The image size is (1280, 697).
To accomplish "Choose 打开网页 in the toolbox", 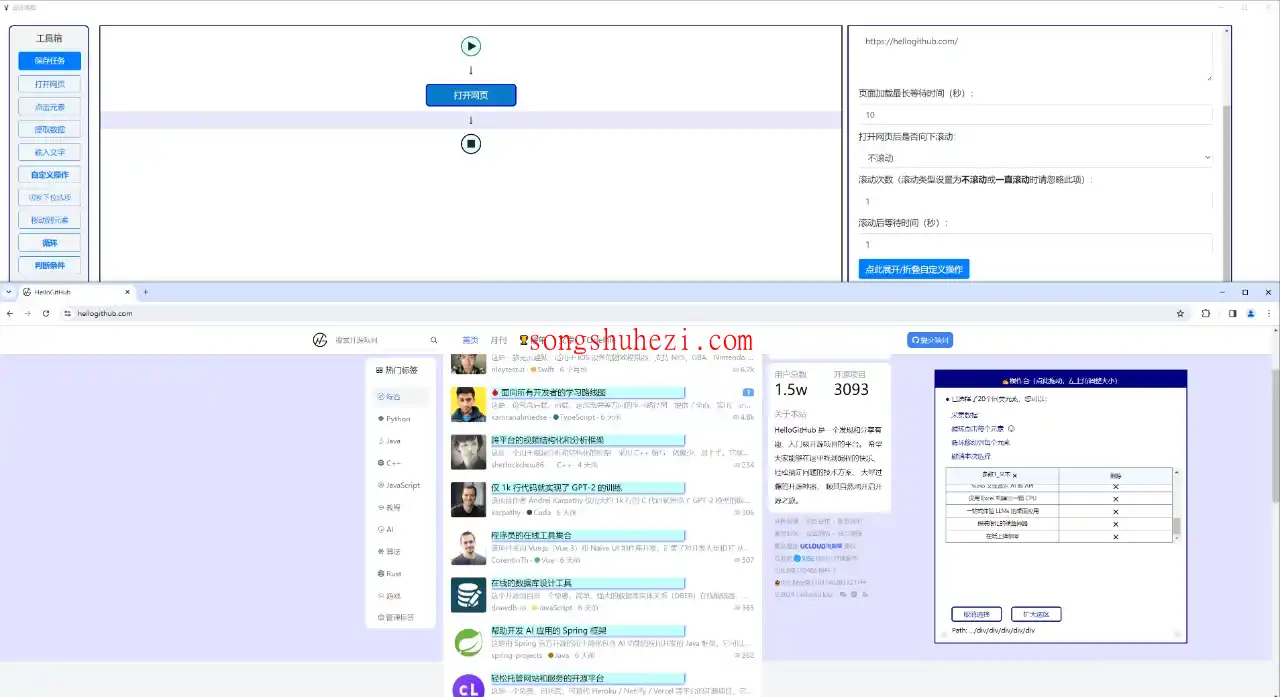I will pos(49,84).
